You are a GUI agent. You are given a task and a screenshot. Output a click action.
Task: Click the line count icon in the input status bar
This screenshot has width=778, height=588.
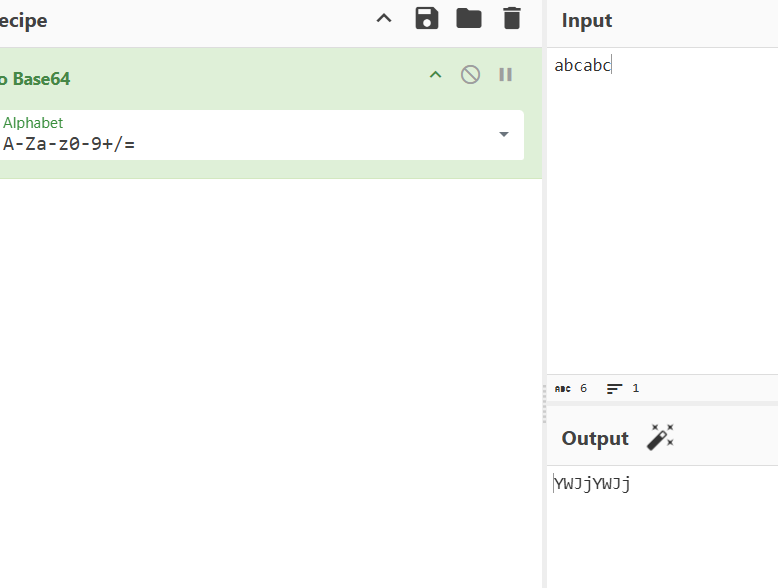tap(614, 388)
